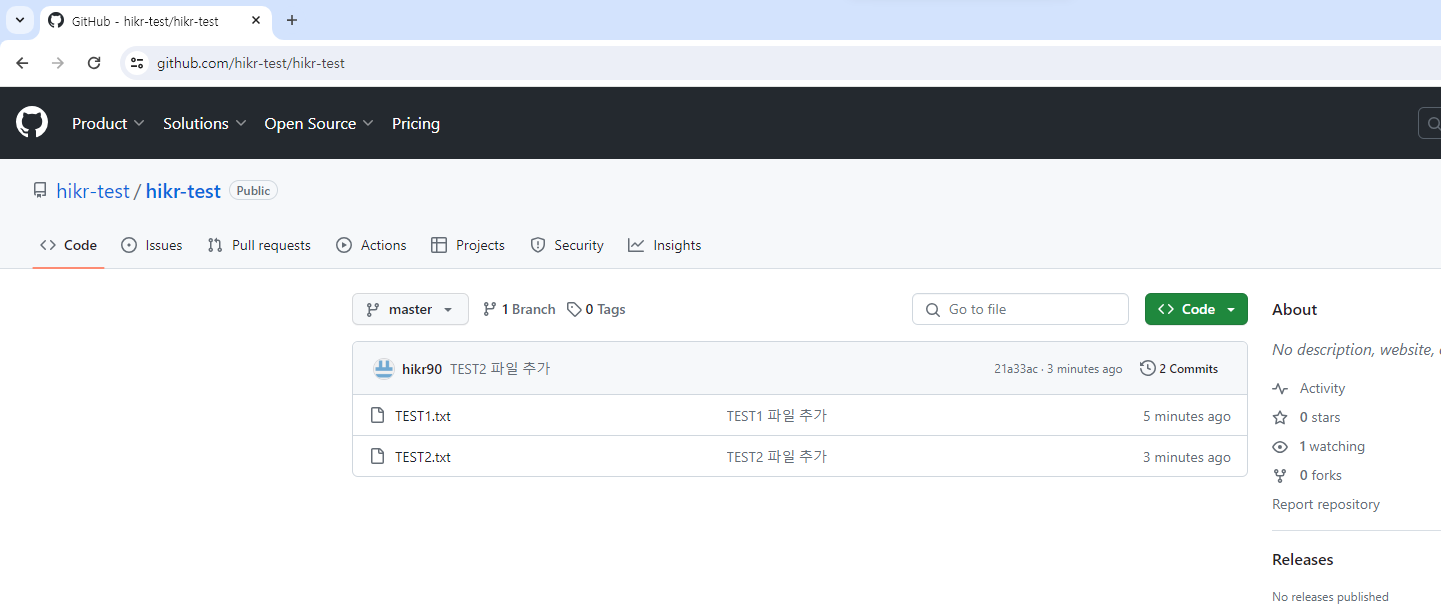Click the Go to file search field
The image size is (1441, 609).
[1020, 309]
